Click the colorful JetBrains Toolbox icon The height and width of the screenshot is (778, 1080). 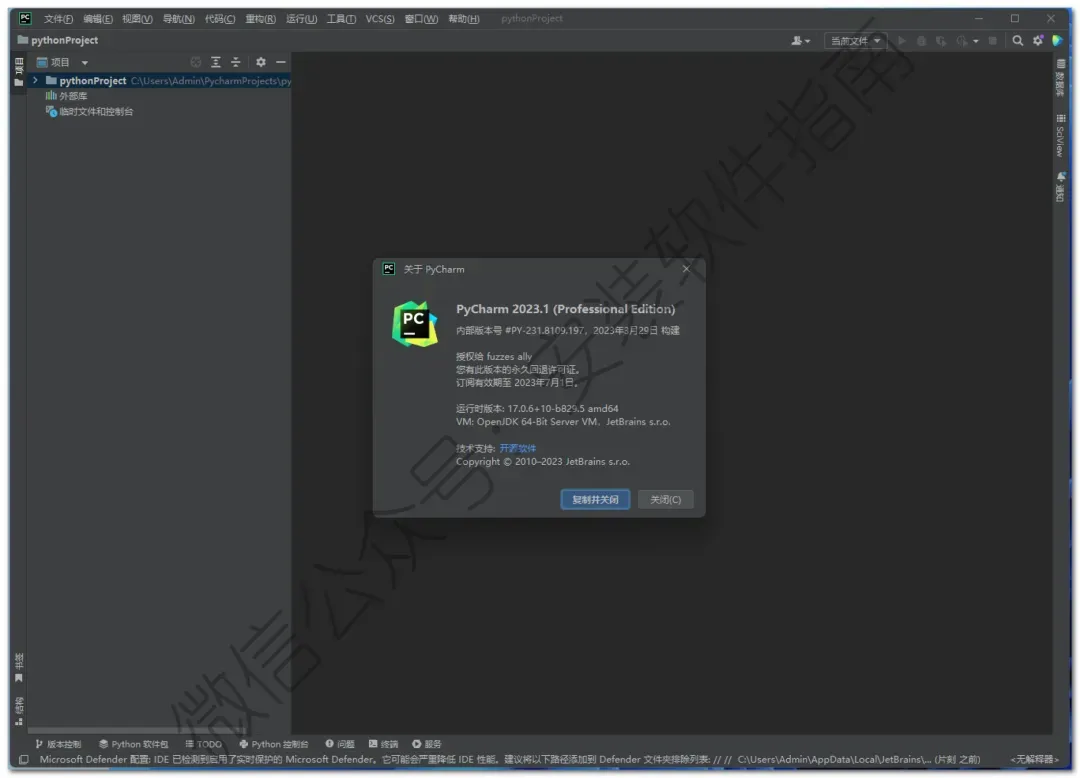(1058, 41)
